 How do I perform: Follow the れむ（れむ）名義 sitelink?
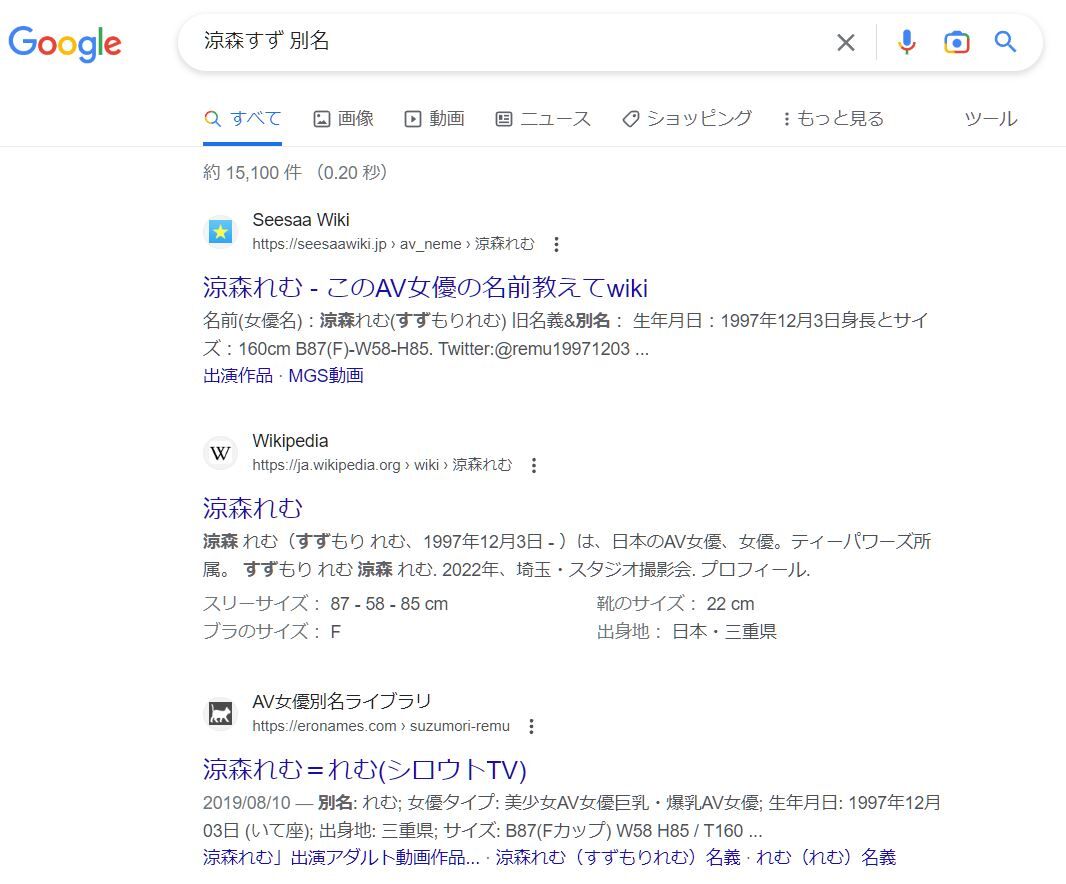826,857
